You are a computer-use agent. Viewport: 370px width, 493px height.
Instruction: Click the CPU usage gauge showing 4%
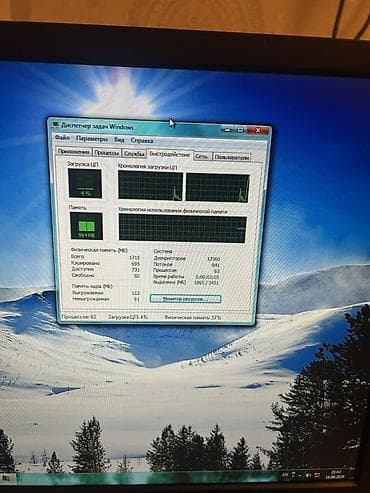85,183
